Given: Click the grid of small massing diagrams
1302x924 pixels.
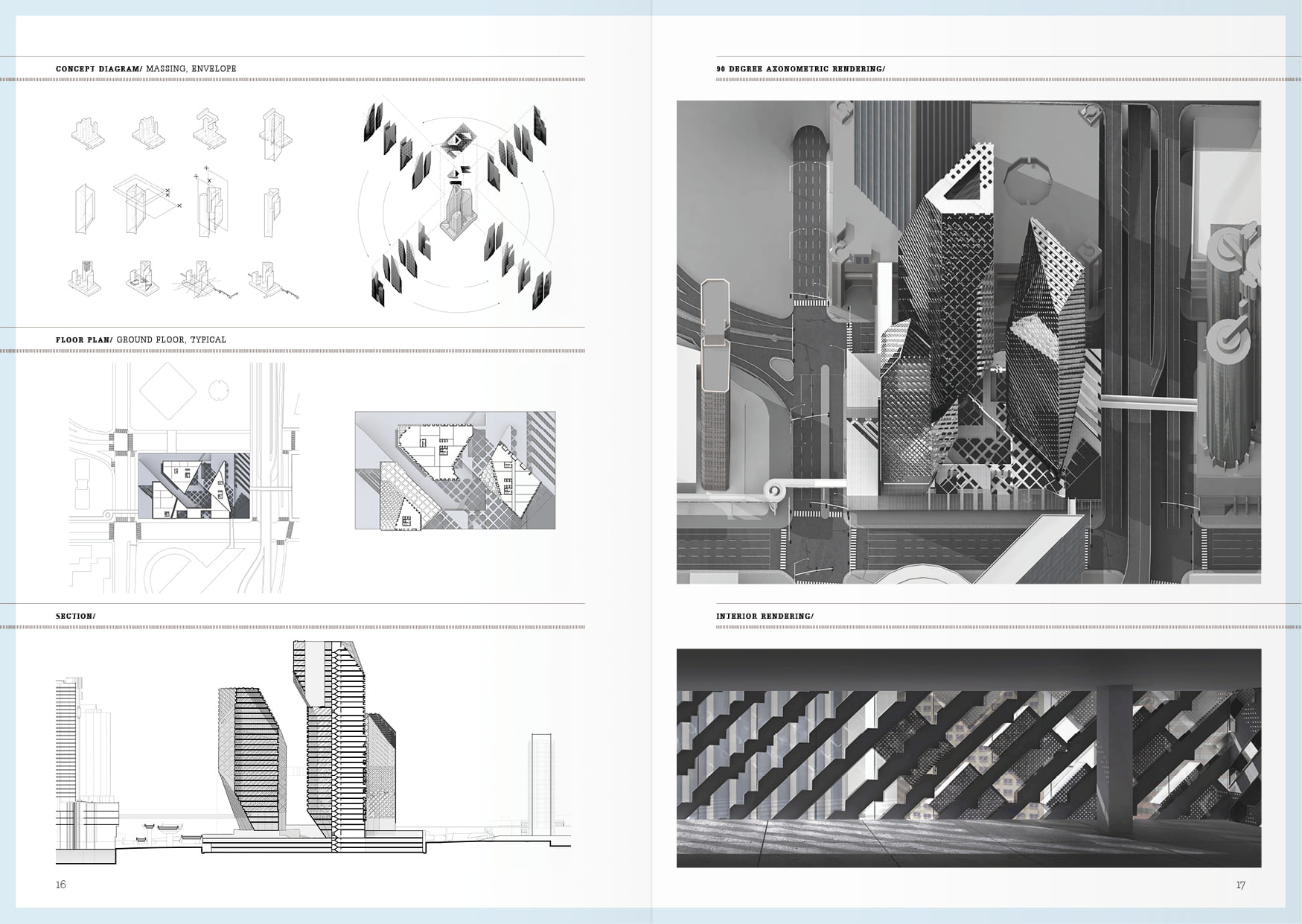Looking at the screenshot, I should pos(185,205).
